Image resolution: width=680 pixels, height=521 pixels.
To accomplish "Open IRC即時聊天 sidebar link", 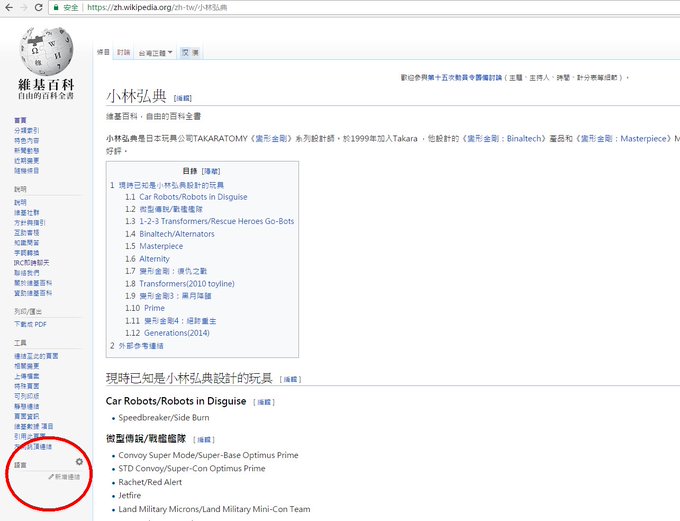I will pyautogui.click(x=31, y=262).
